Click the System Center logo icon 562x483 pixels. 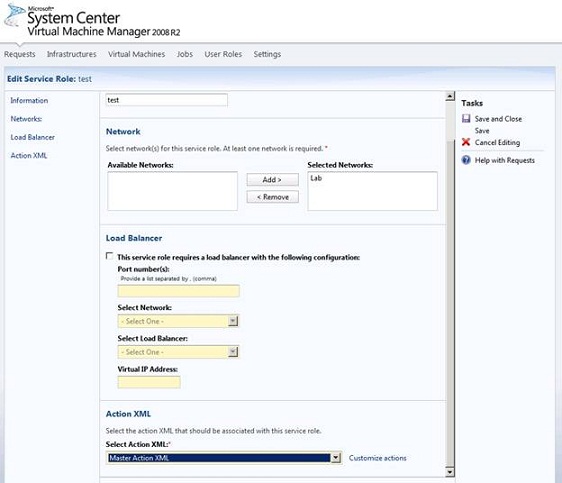pos(14,15)
